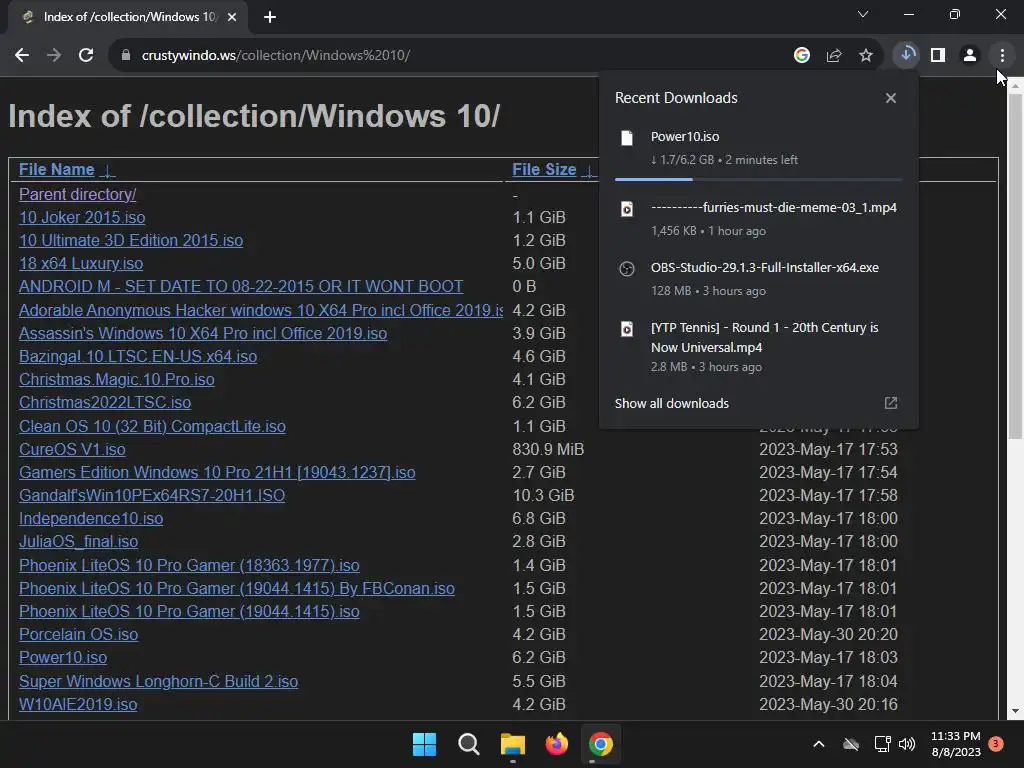Download W10AIE2019.iso
1024x768 pixels.
(x=78, y=705)
